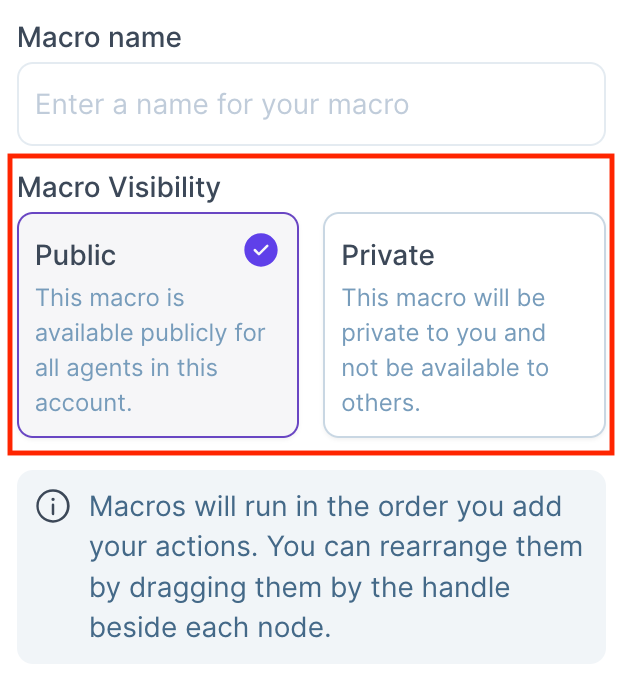Click the "Macro Visibility" heading

click(x=119, y=187)
